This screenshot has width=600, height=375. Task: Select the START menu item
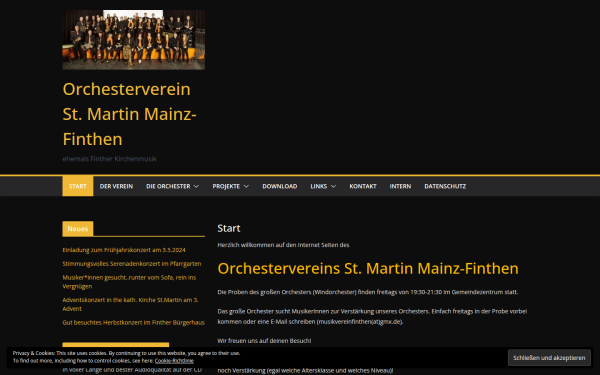point(78,186)
